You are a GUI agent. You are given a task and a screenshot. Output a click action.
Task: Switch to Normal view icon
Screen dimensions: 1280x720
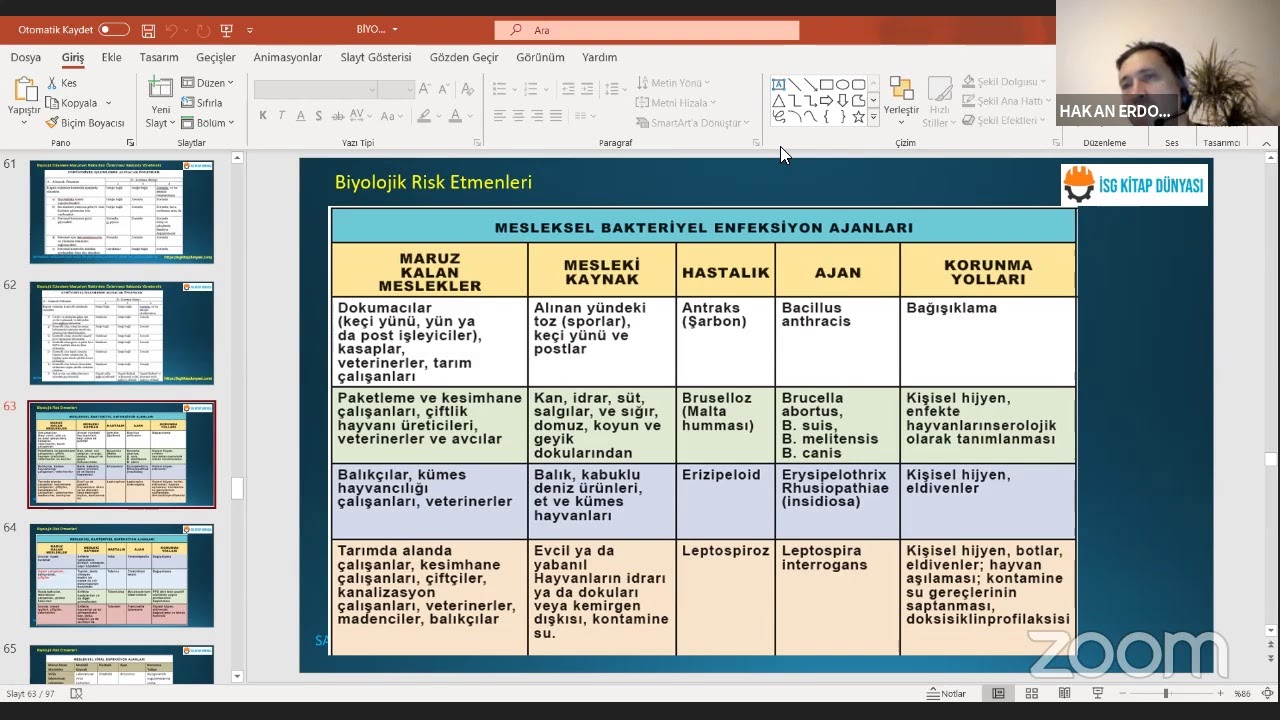(998, 693)
